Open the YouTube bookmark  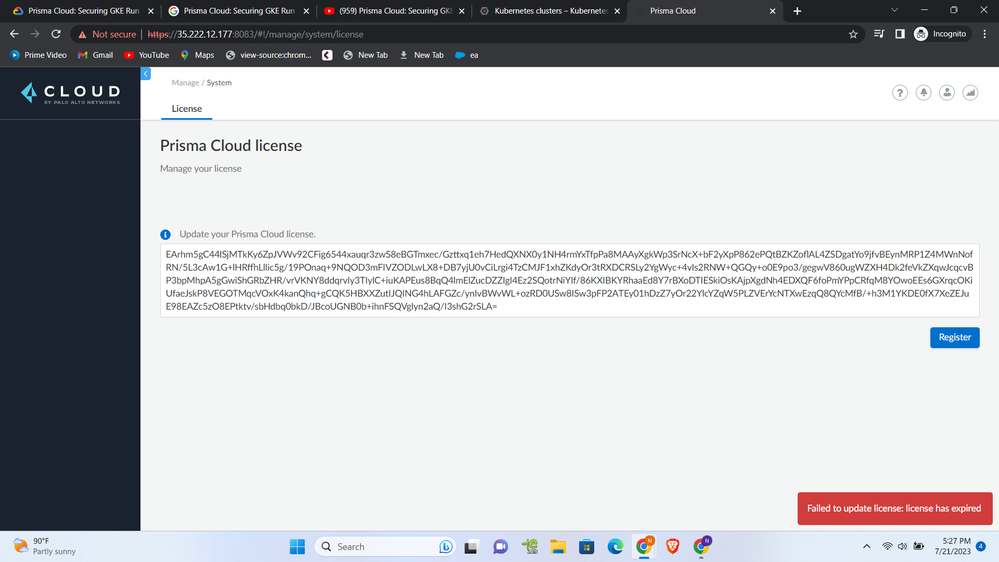pyautogui.click(x=147, y=55)
